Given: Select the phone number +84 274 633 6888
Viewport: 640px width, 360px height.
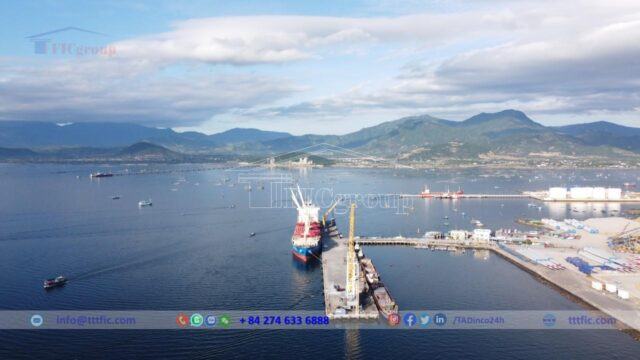Looking at the screenshot, I should pyautogui.click(x=284, y=321).
